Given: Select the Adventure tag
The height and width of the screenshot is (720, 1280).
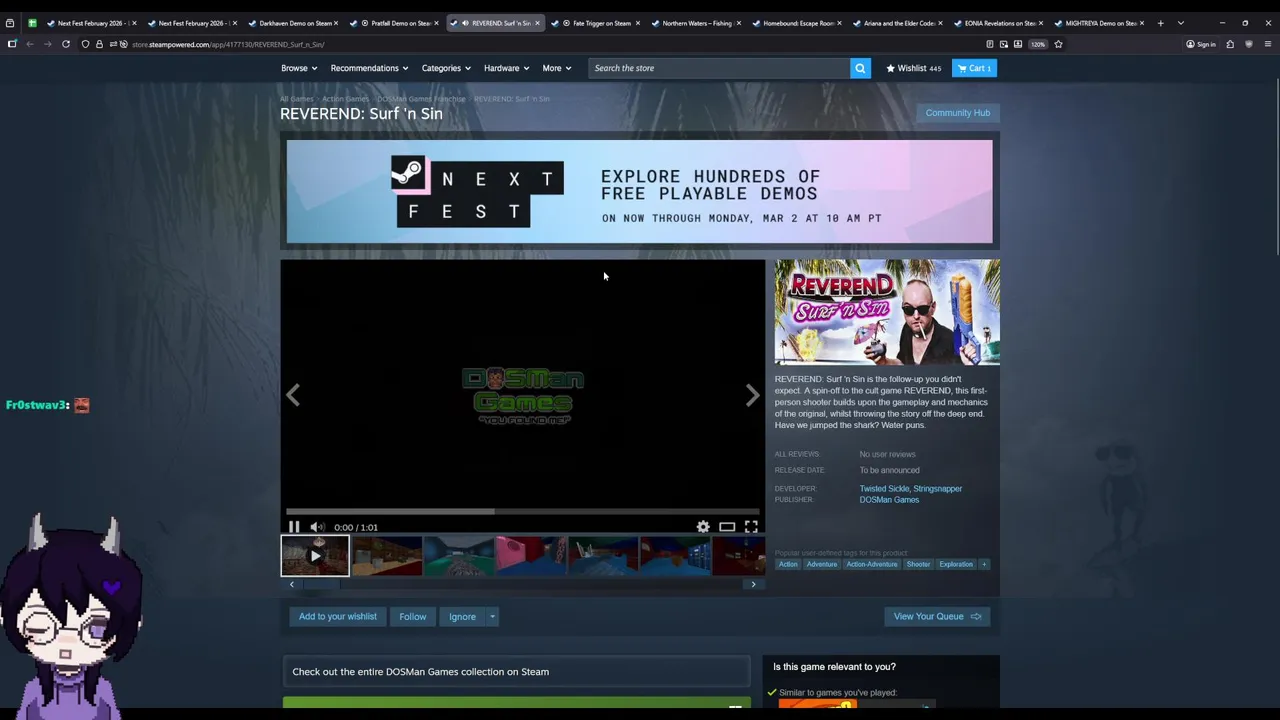Looking at the screenshot, I should (x=822, y=564).
